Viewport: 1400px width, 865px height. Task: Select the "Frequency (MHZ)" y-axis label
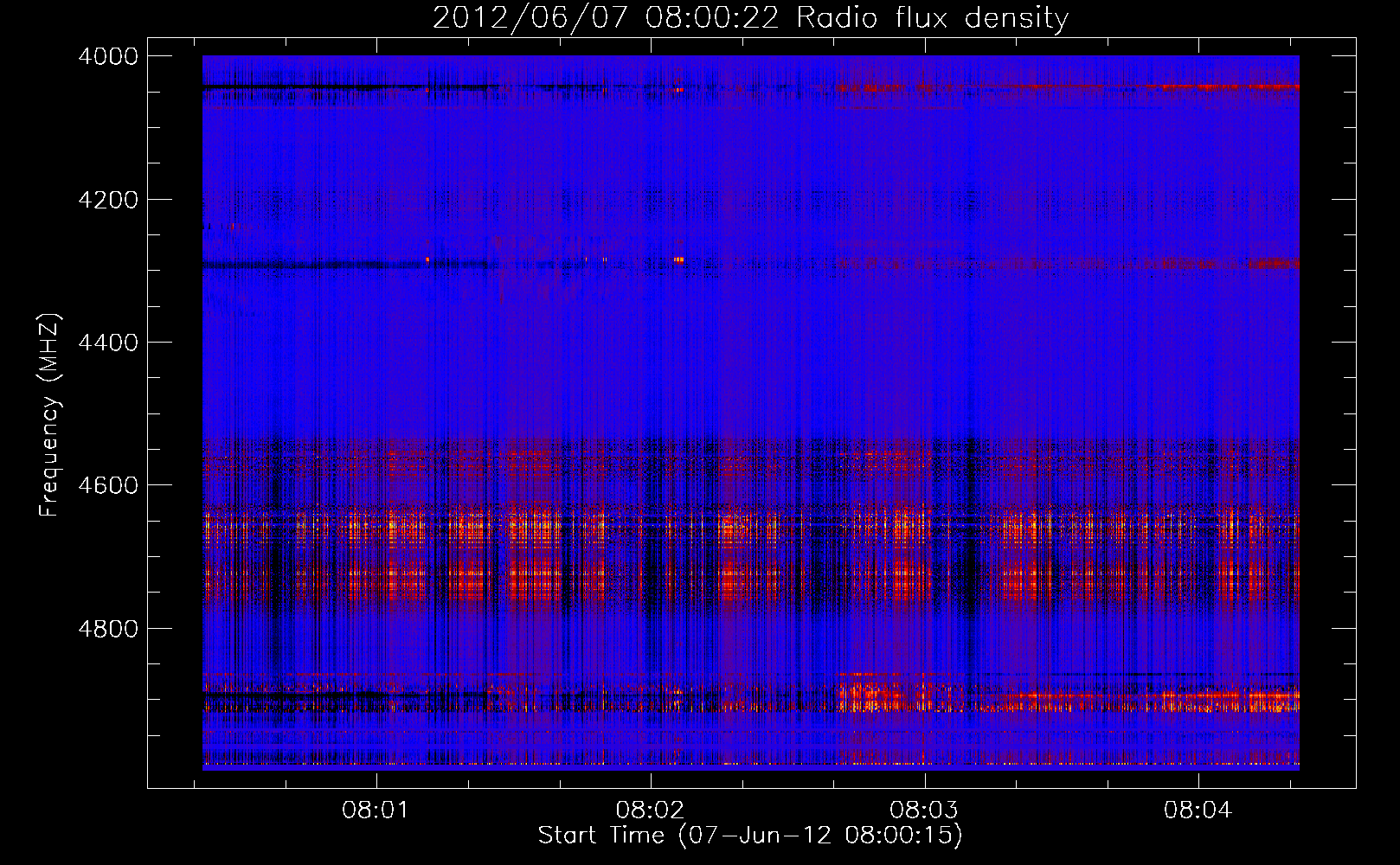click(x=50, y=415)
